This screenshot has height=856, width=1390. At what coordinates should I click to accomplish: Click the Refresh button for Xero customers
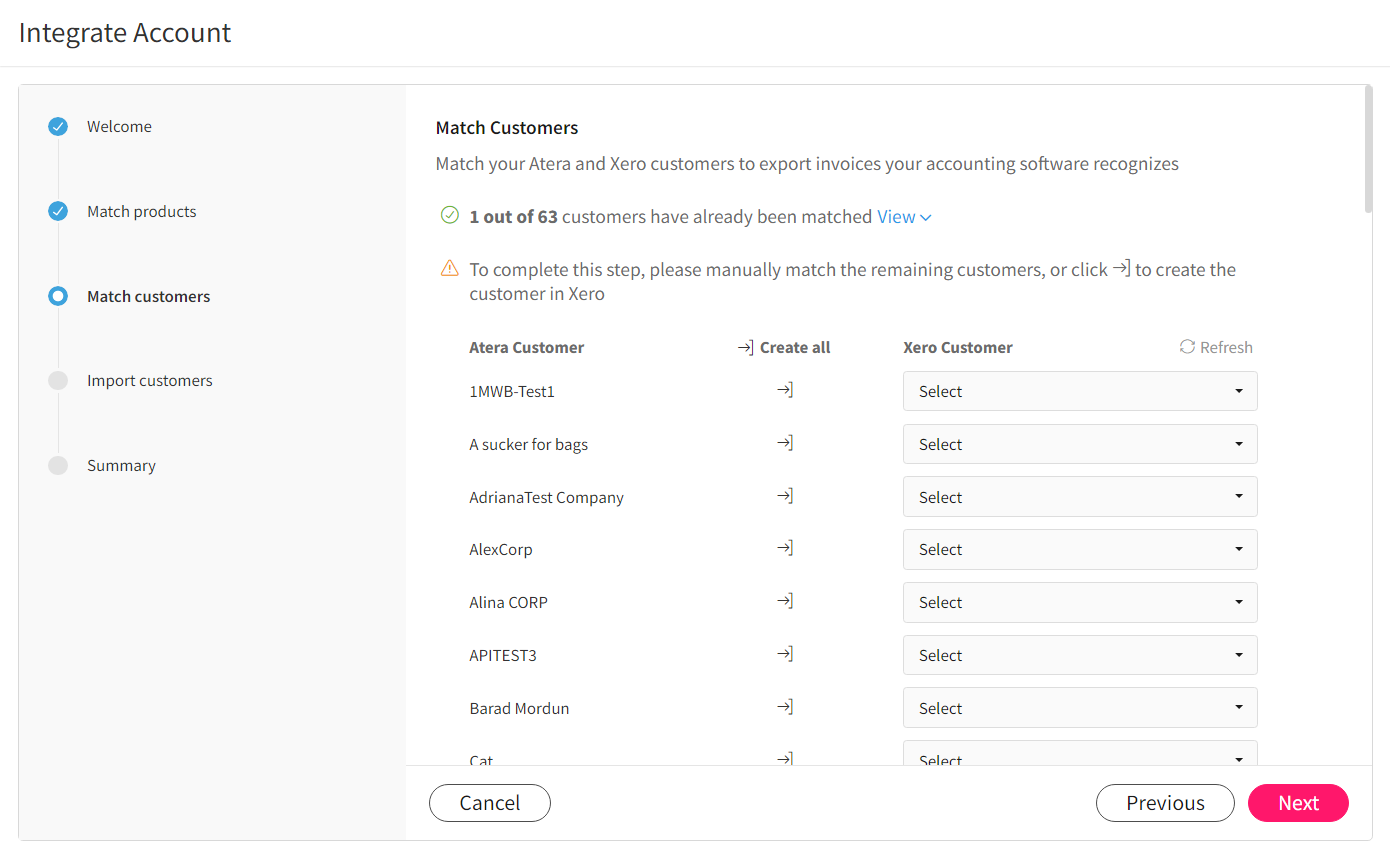coord(1216,348)
